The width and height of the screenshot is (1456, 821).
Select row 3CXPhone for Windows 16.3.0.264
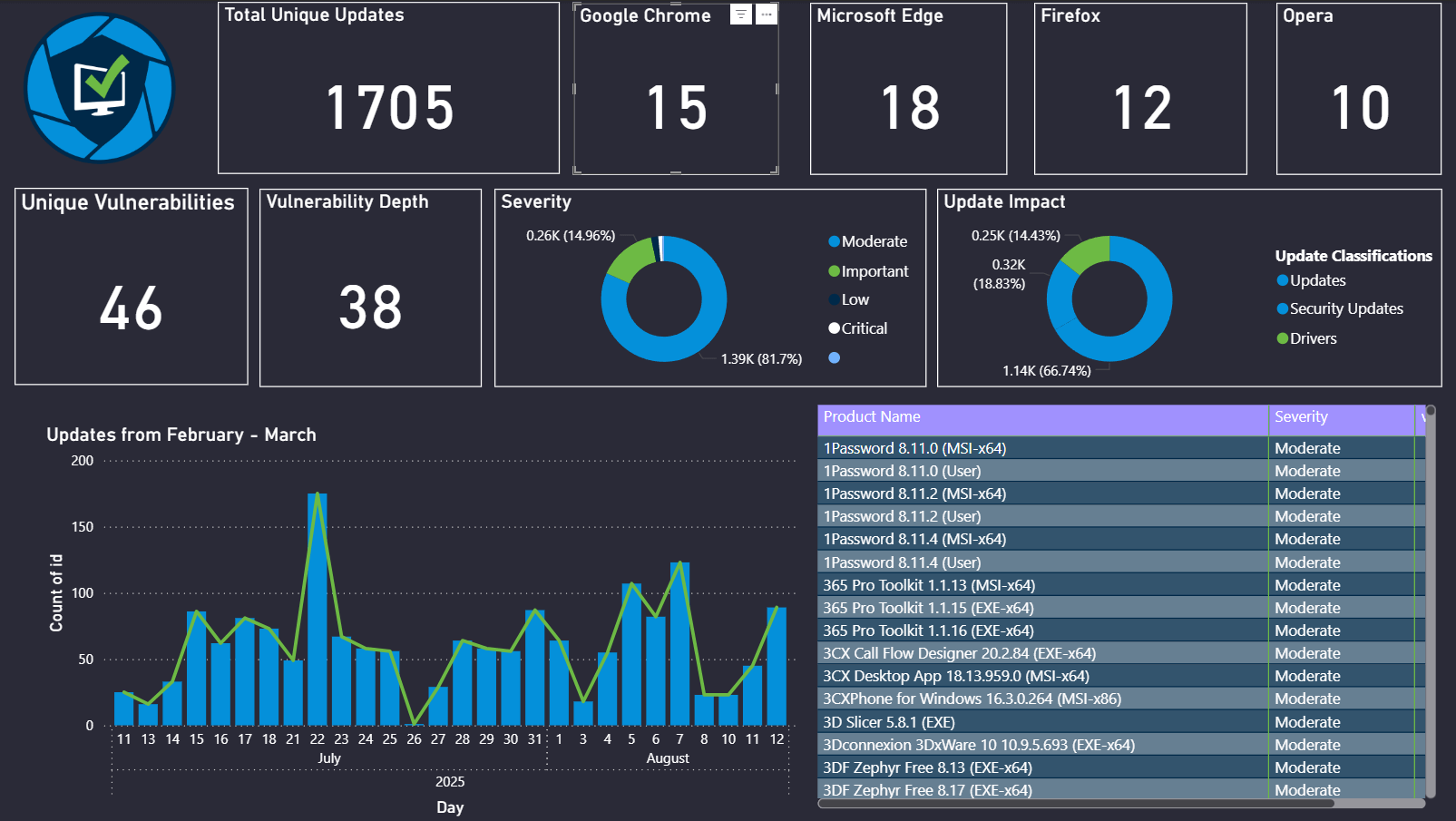(1121, 699)
